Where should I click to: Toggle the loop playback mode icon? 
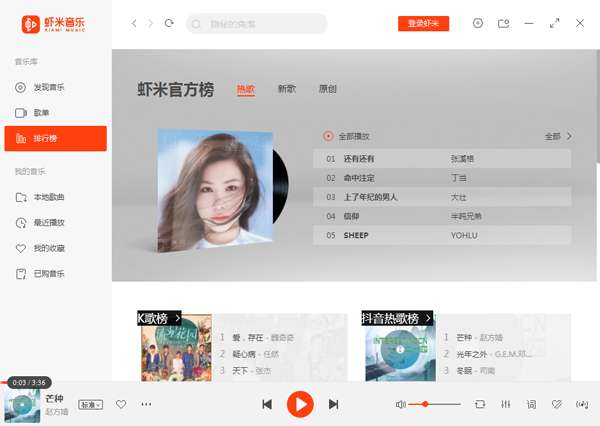480,404
